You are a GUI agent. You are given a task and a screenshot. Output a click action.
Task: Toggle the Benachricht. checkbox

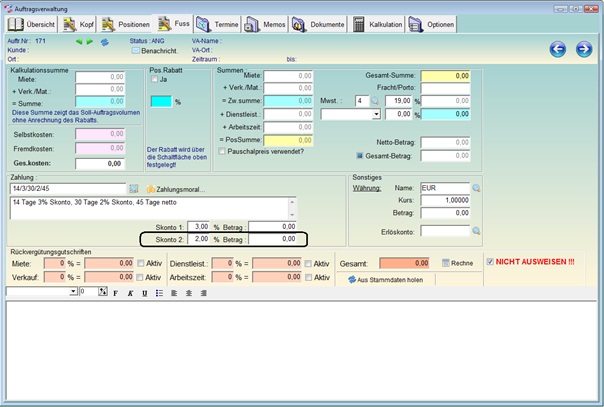coord(136,49)
